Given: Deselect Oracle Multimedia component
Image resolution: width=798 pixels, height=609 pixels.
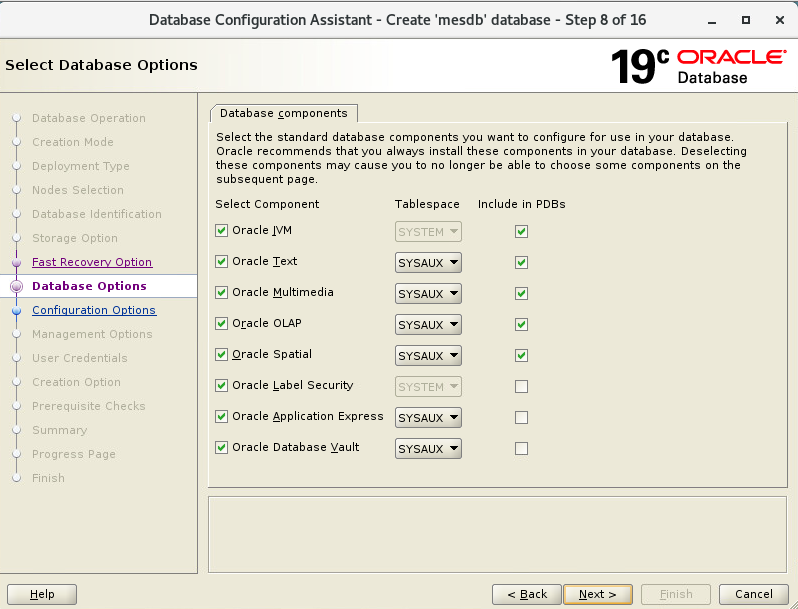Looking at the screenshot, I should [x=222, y=293].
